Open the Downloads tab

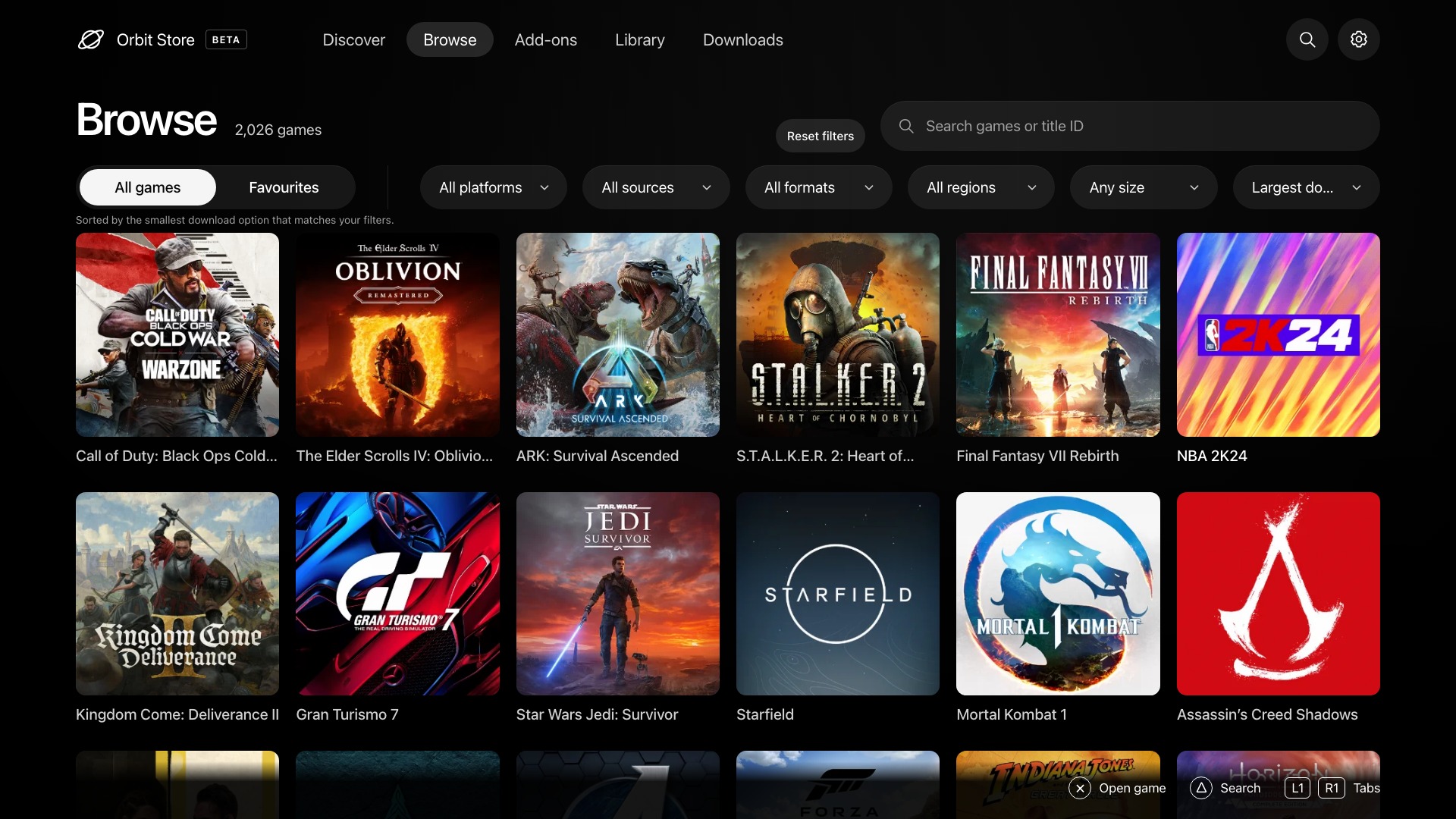tap(743, 39)
